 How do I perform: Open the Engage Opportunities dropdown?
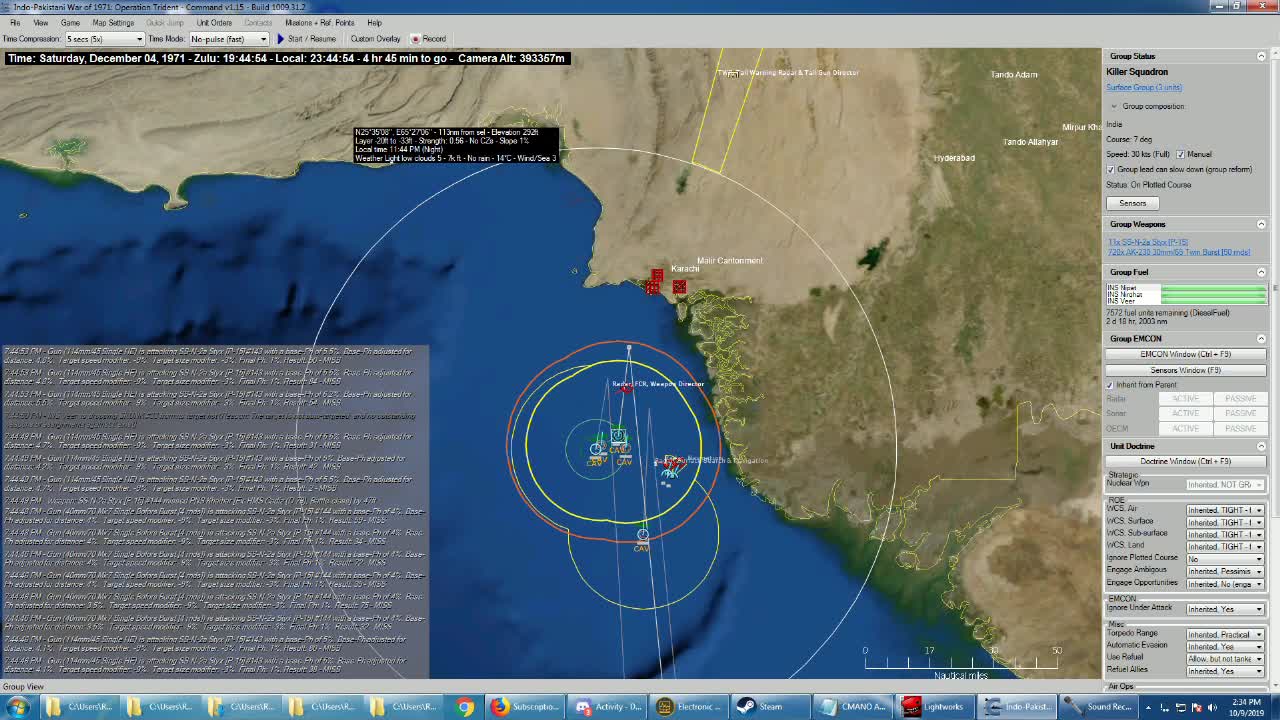(1225, 583)
